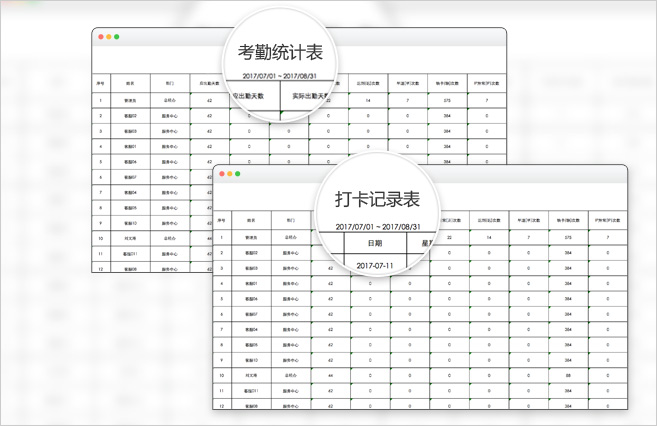Click value 14 in the front window's first row

point(489,238)
